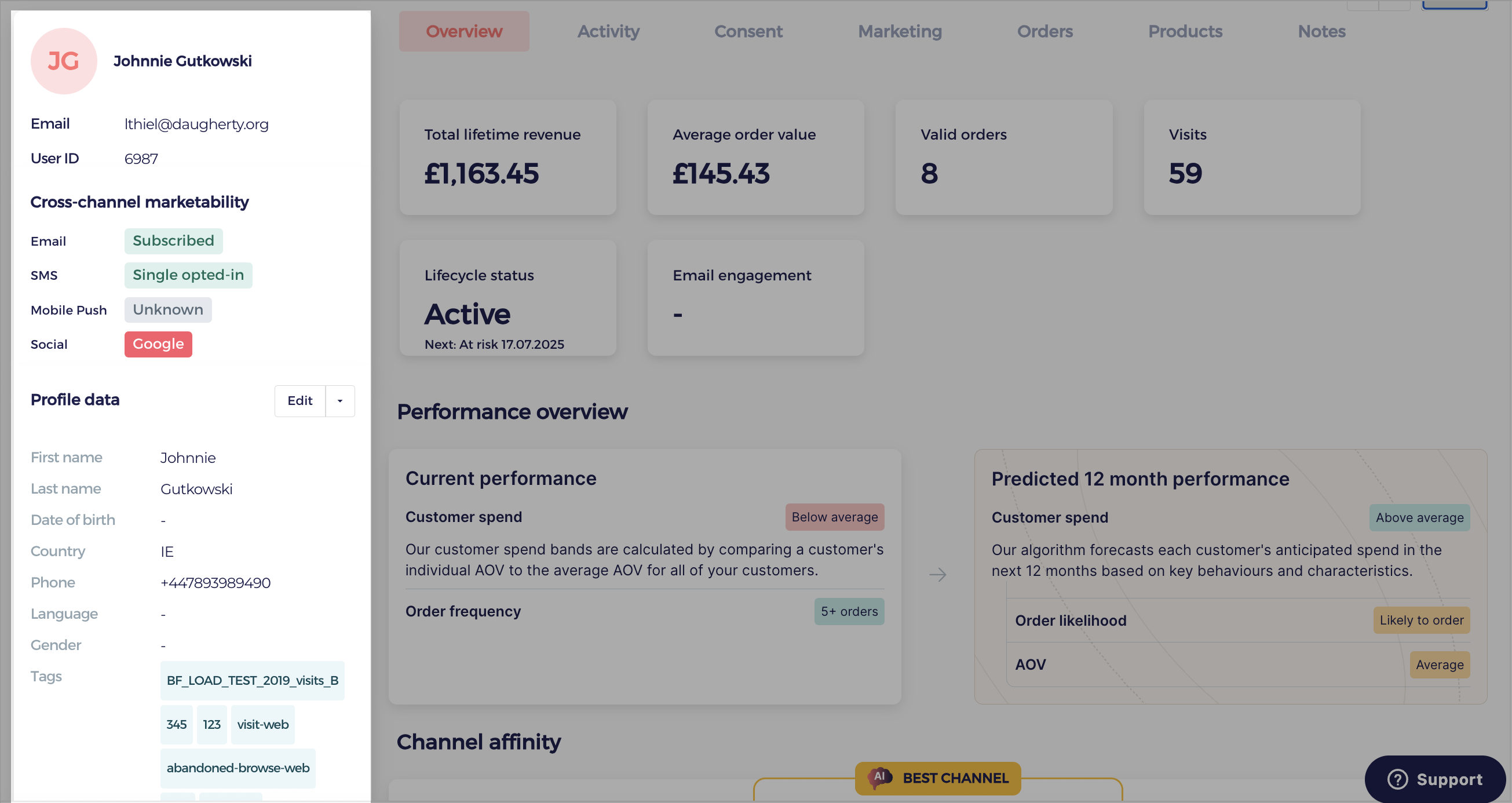Click the Above average predicted spend badge
Screen dimensions: 1512x803
1419,518
